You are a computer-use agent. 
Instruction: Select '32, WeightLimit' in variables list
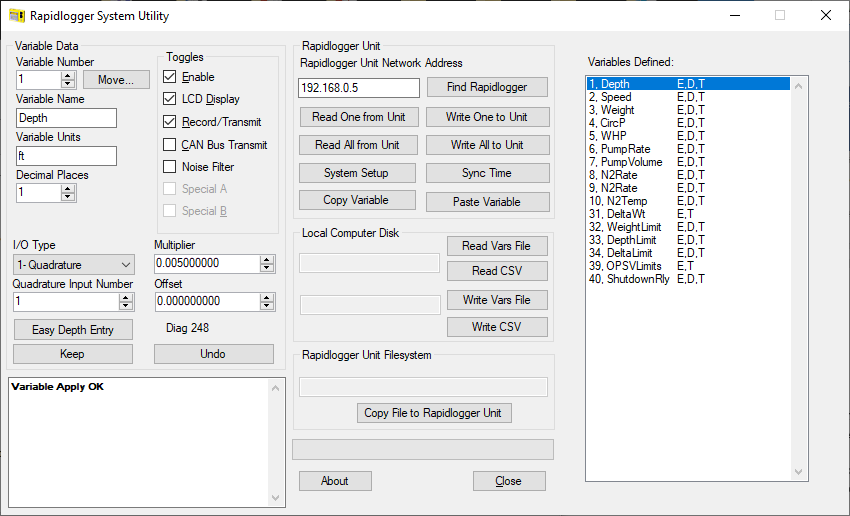688,227
